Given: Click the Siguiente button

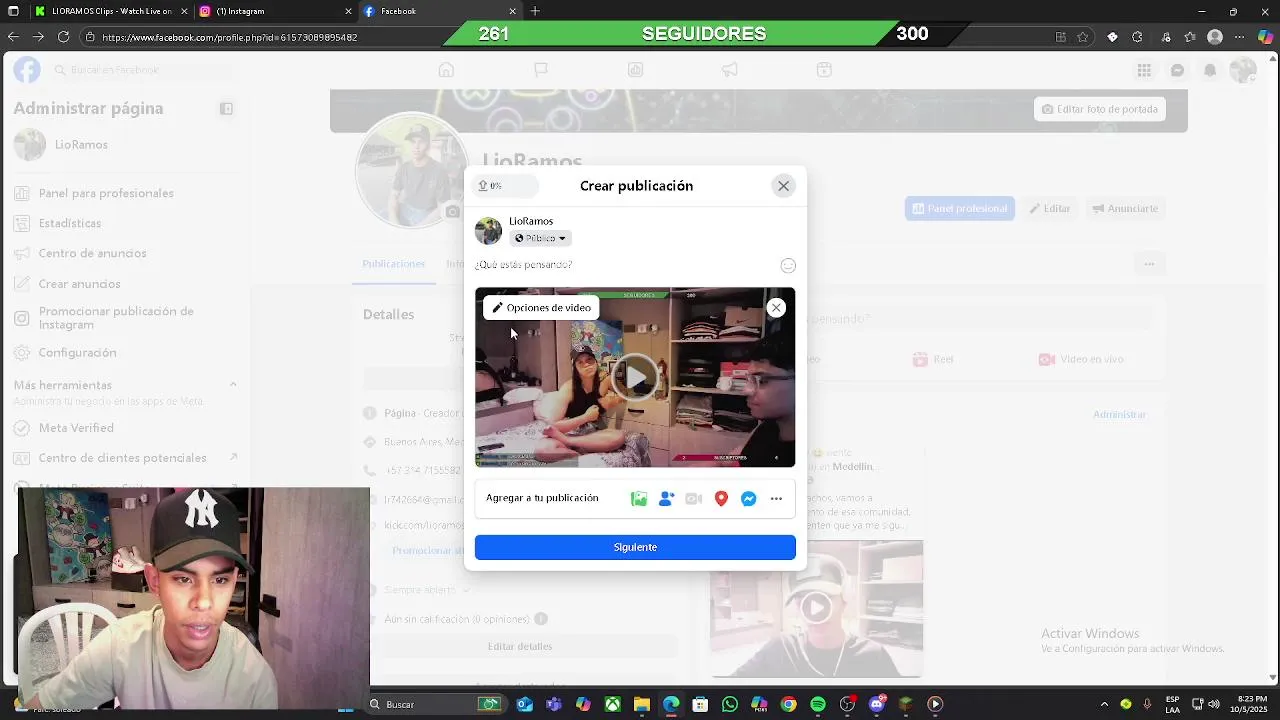Looking at the screenshot, I should (635, 547).
